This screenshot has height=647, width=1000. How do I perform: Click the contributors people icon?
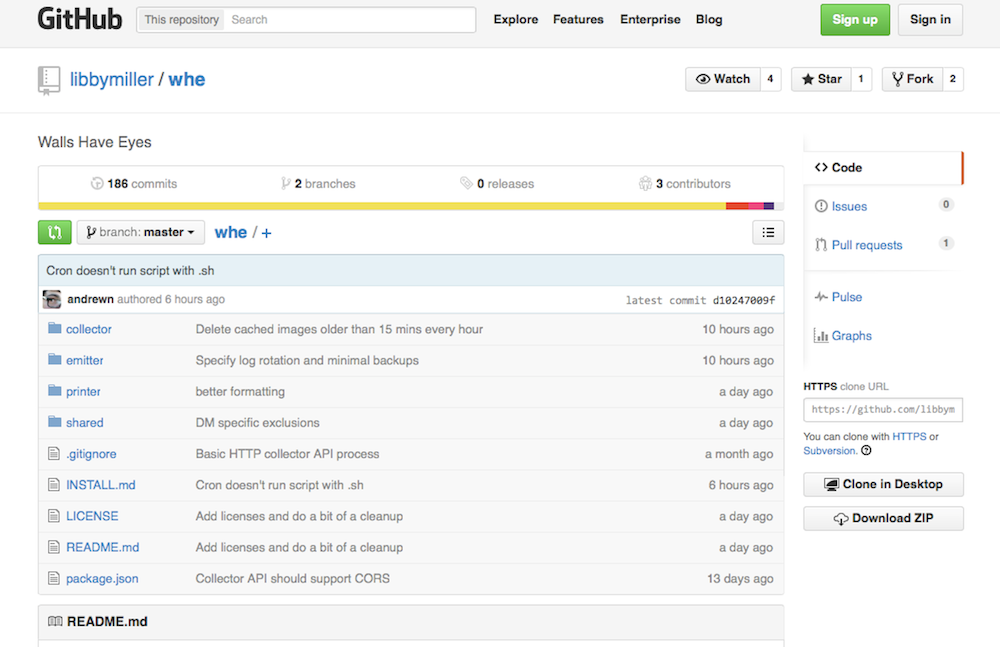click(x=645, y=184)
